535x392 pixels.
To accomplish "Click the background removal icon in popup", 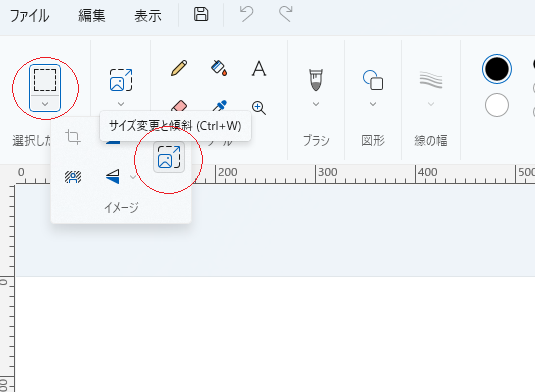I will click(x=73, y=177).
